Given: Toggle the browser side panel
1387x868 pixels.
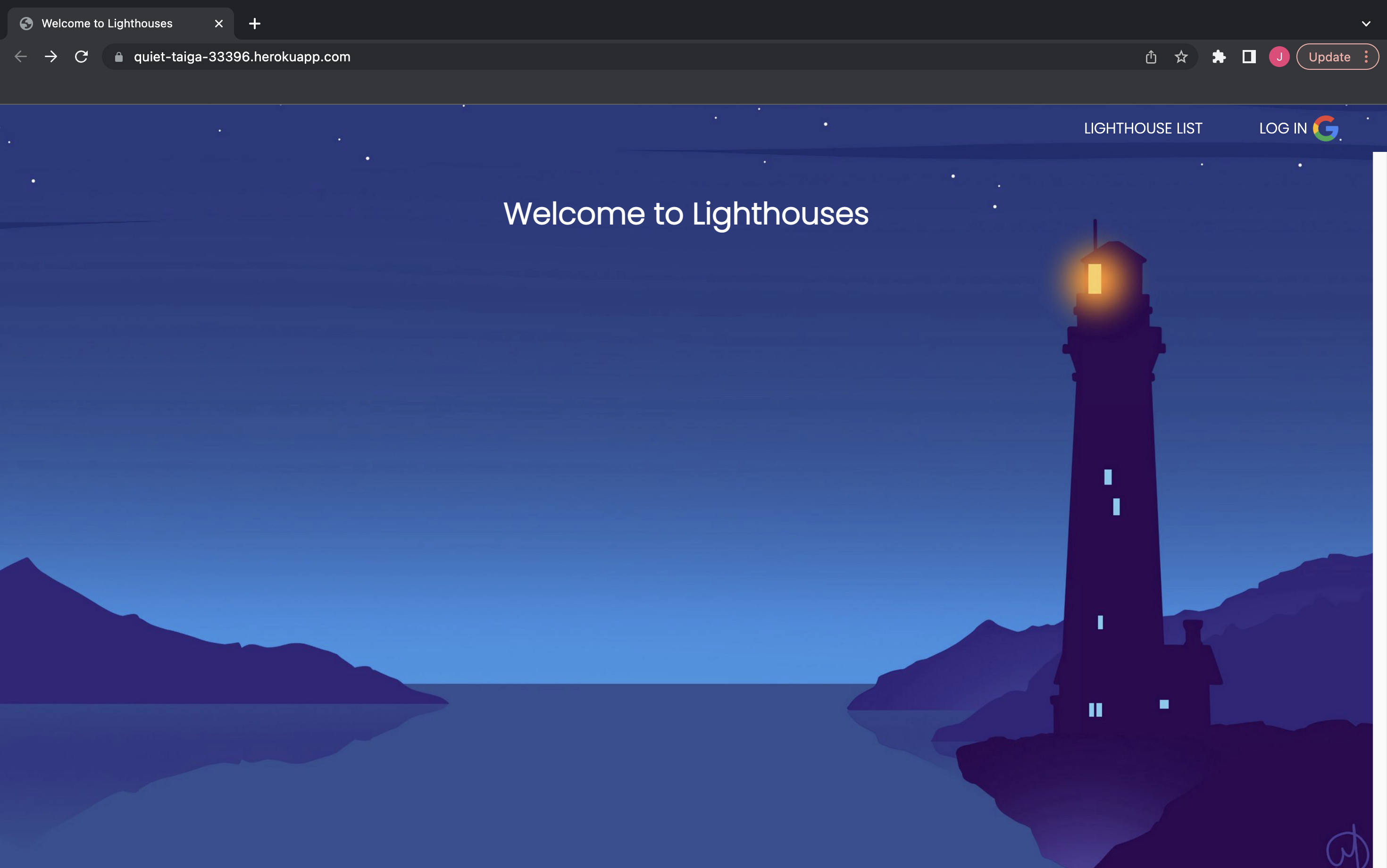Looking at the screenshot, I should 1249,57.
